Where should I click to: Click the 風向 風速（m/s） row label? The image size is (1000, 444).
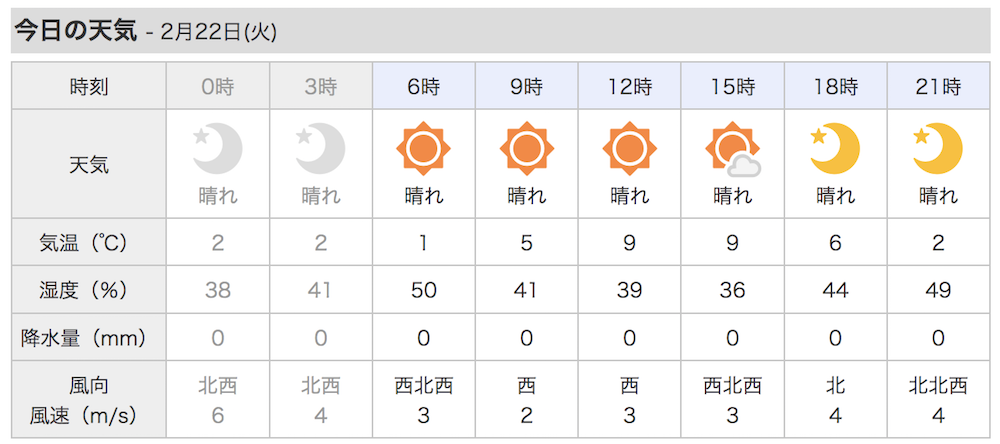click(89, 400)
